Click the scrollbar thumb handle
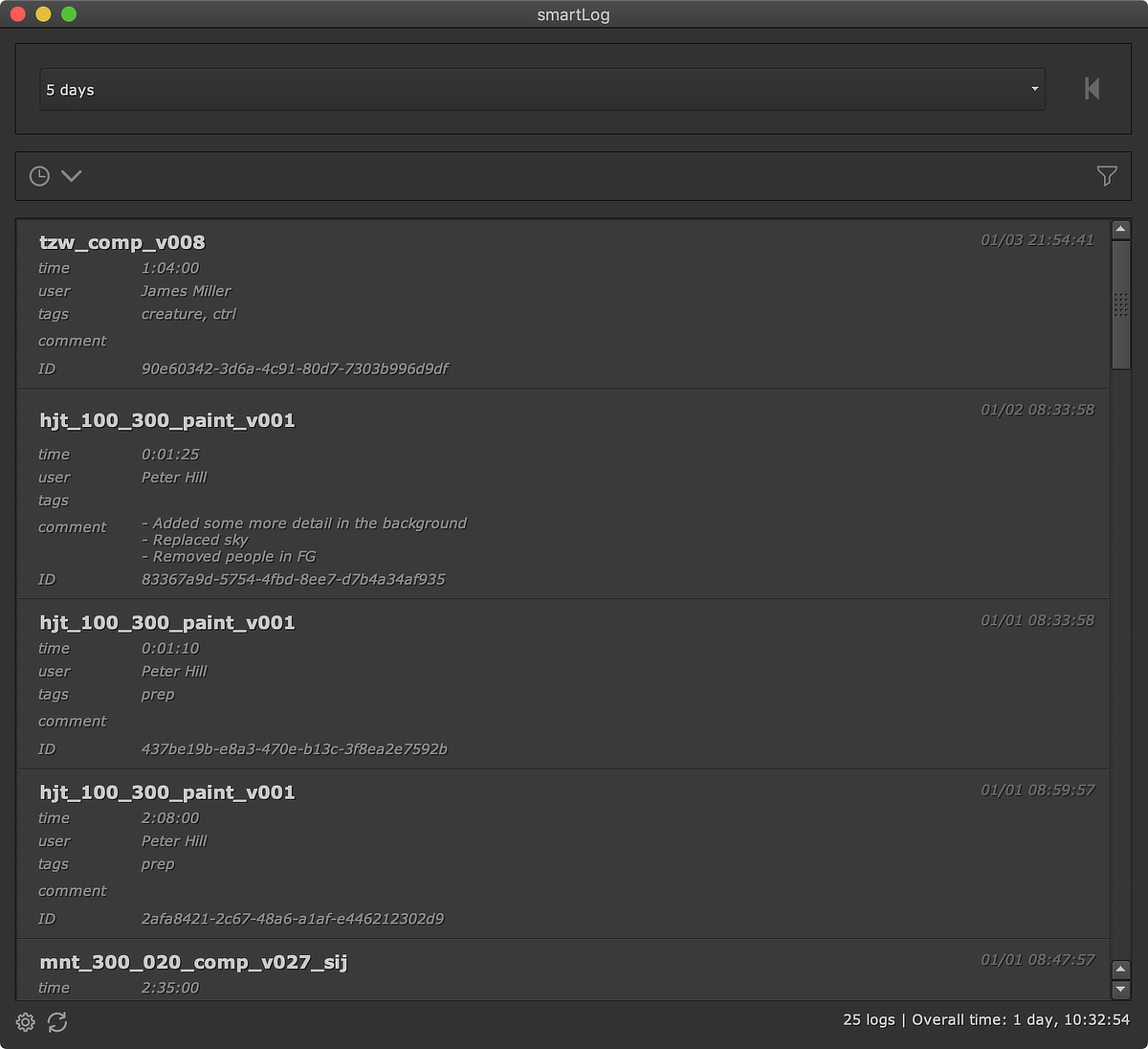Screen dimensions: 1148x1049 click(1121, 304)
